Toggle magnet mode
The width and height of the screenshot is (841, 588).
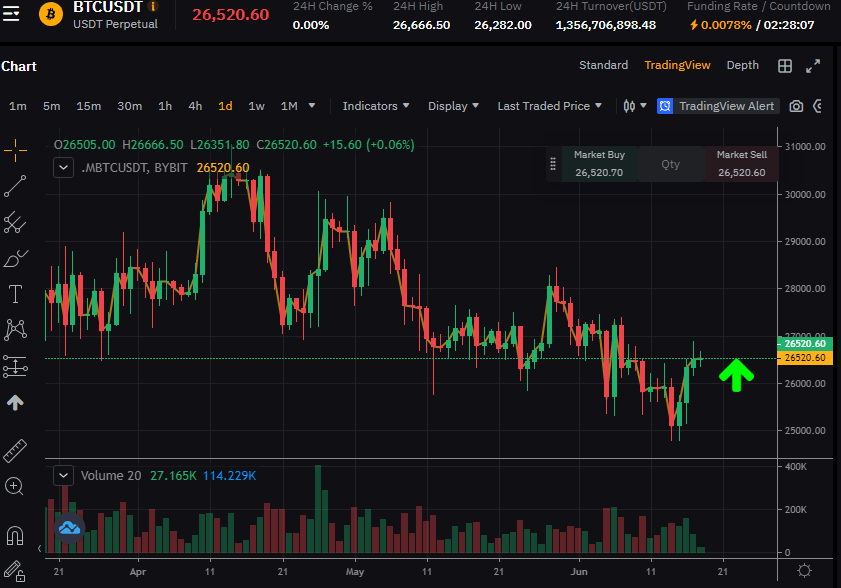(15, 535)
